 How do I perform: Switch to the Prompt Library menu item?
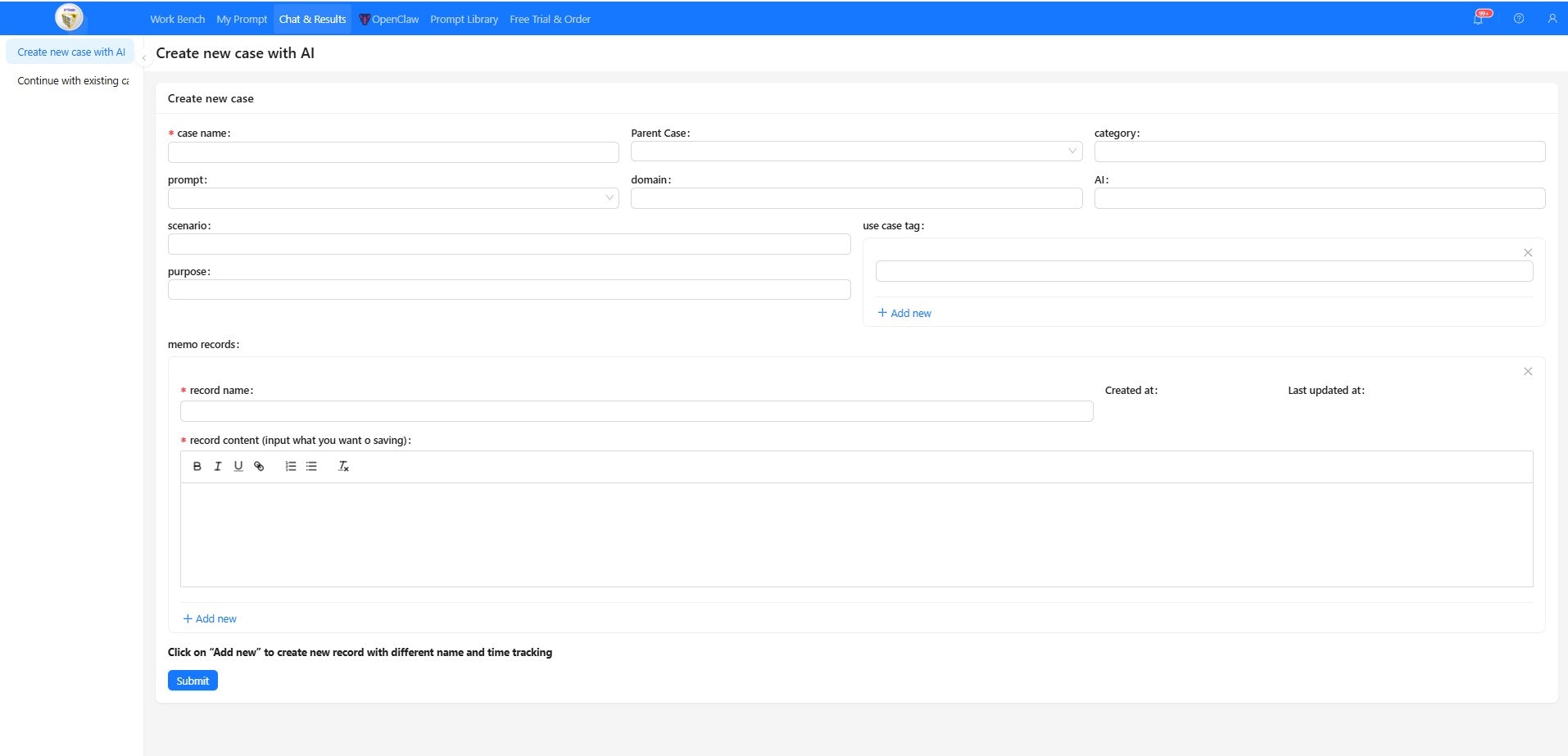click(464, 18)
